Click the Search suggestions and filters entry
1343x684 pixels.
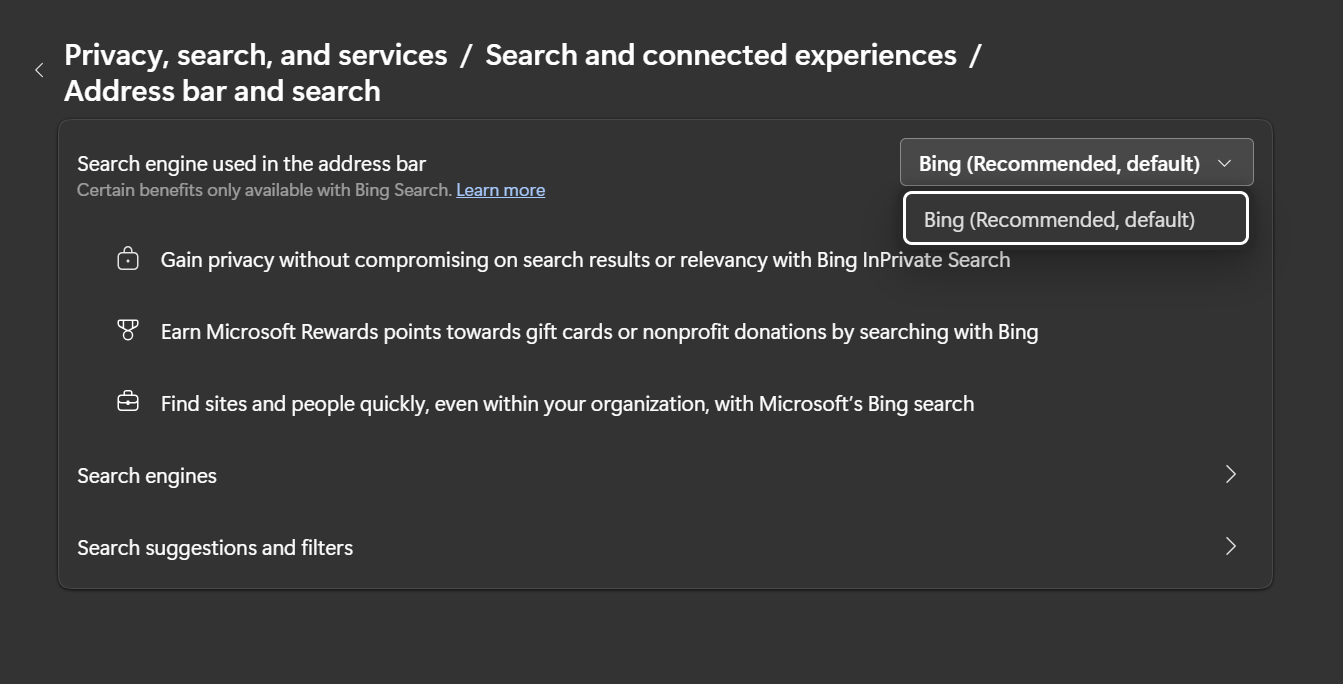tap(215, 547)
